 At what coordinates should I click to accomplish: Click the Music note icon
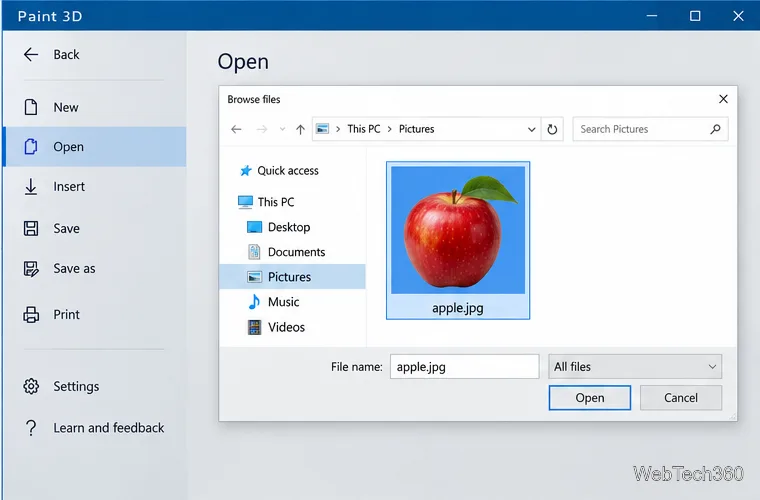(x=254, y=301)
